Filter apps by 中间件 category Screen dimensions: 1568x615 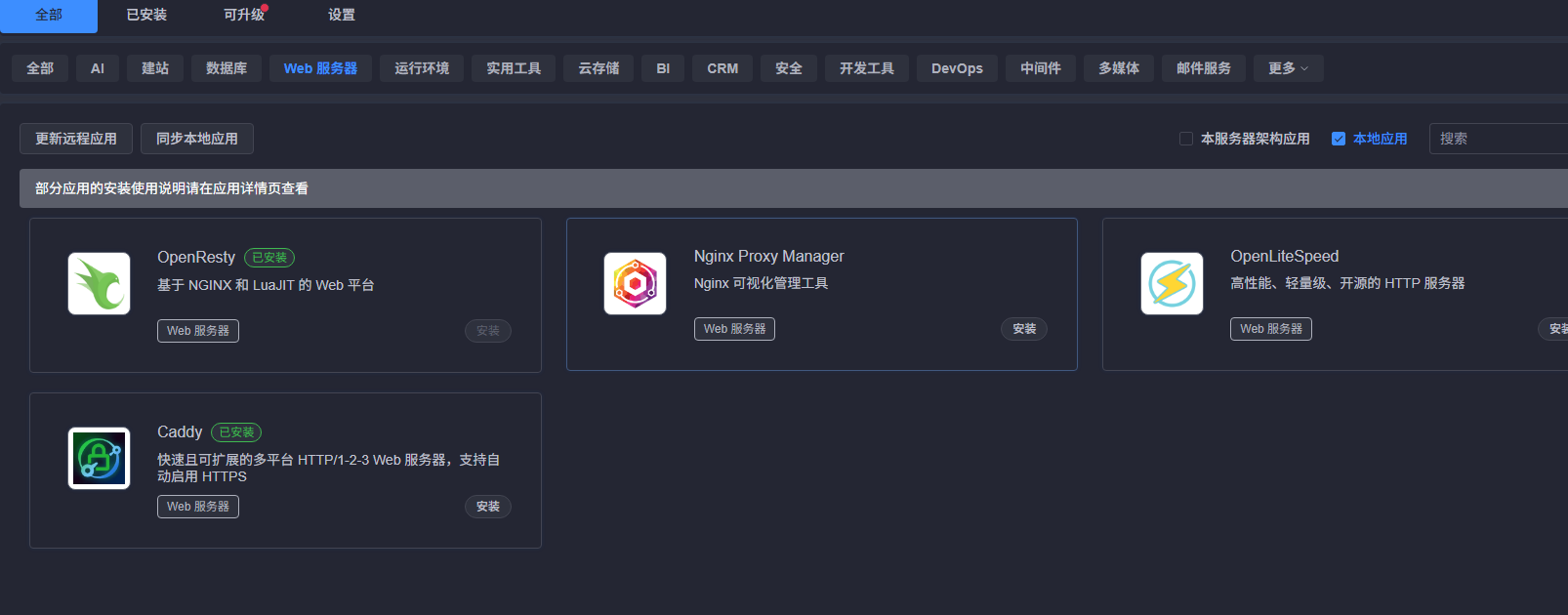(1041, 68)
